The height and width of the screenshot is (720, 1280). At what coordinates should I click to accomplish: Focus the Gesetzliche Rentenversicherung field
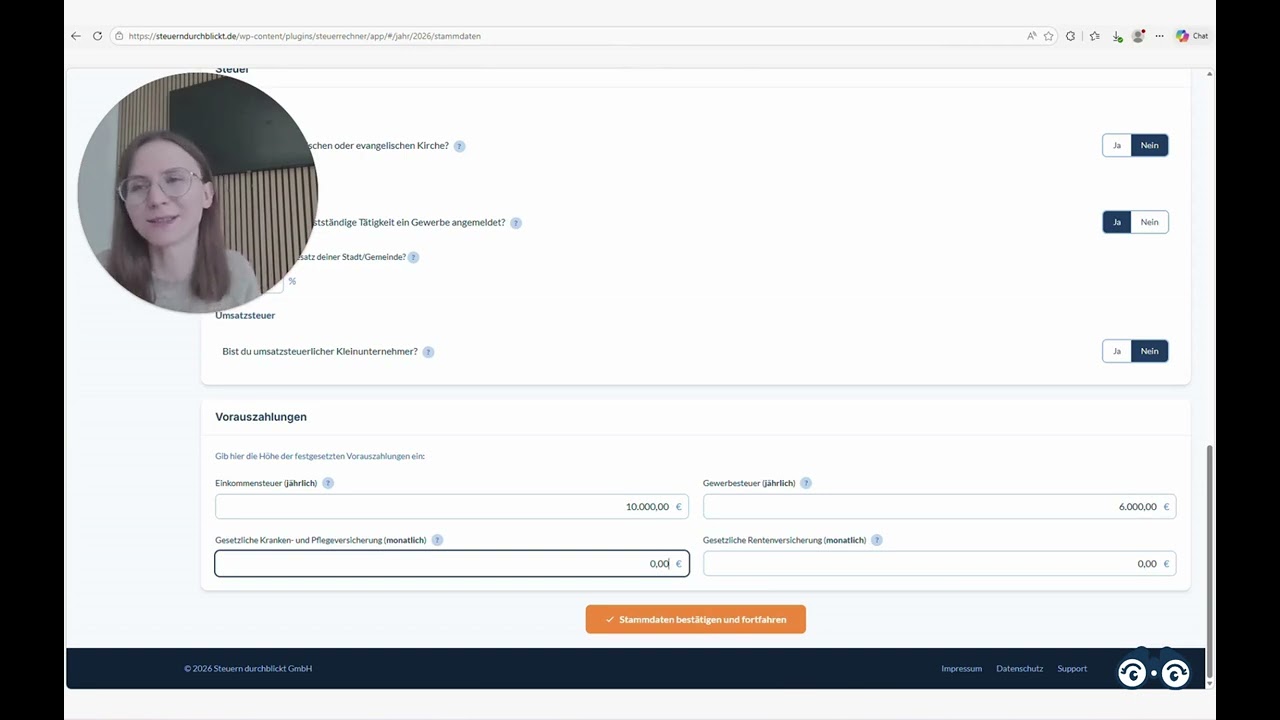tap(939, 563)
